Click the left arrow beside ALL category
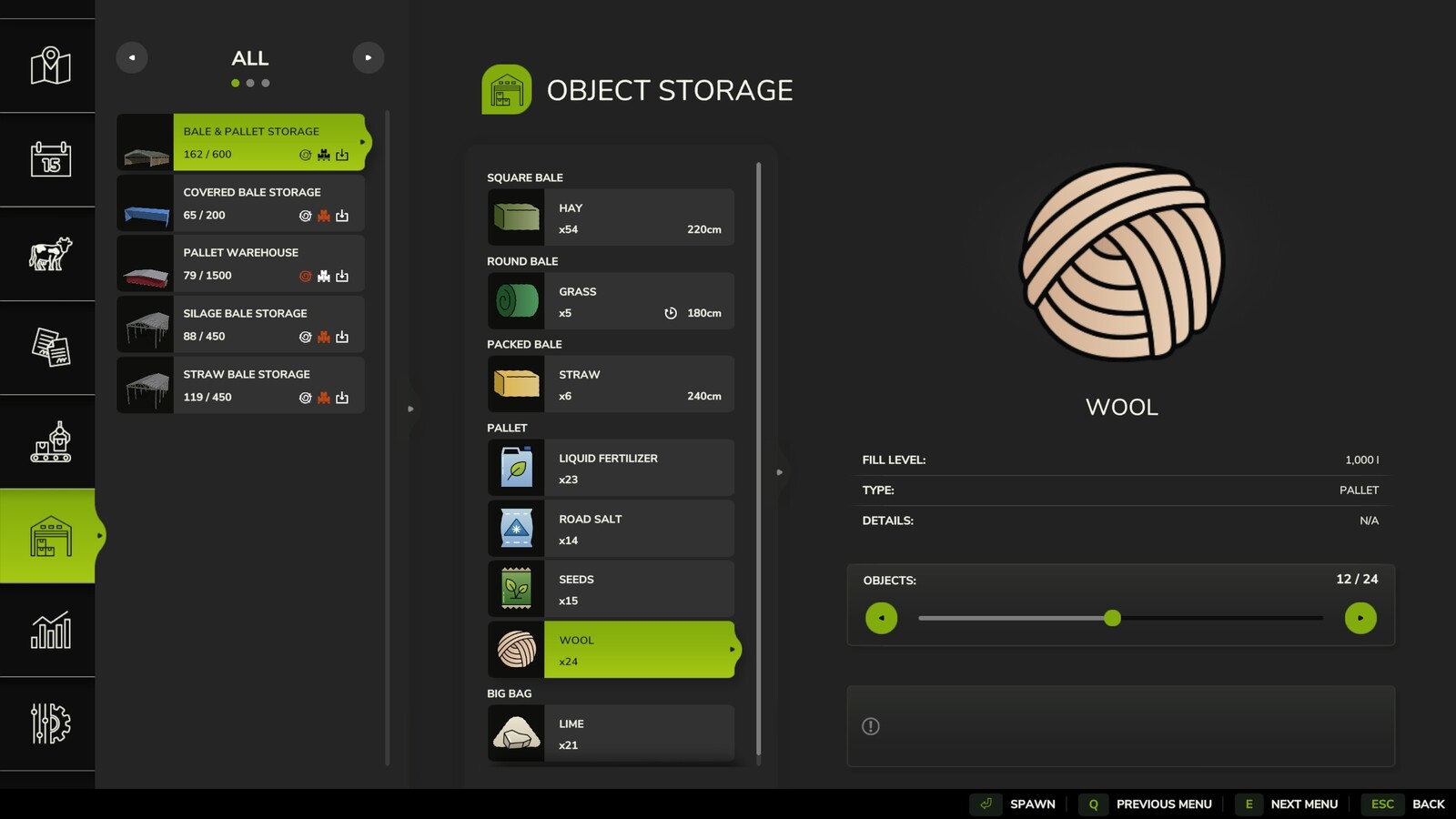This screenshot has height=819, width=1456. click(131, 56)
